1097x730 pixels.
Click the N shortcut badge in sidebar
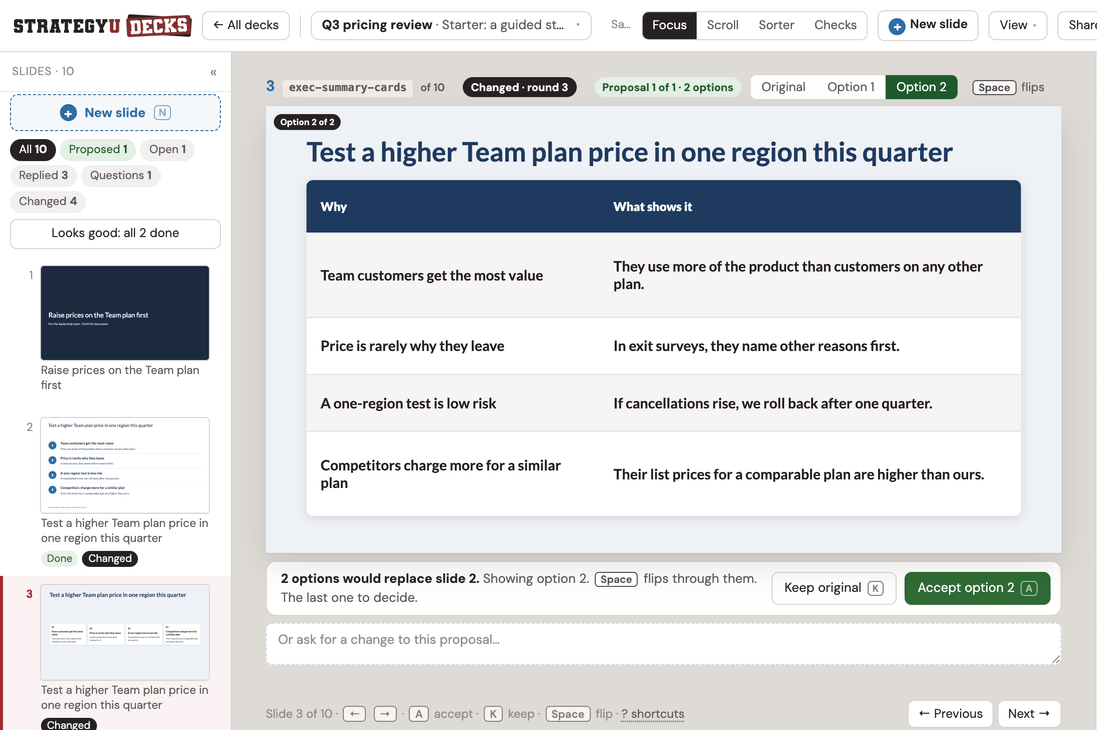pyautogui.click(x=162, y=113)
